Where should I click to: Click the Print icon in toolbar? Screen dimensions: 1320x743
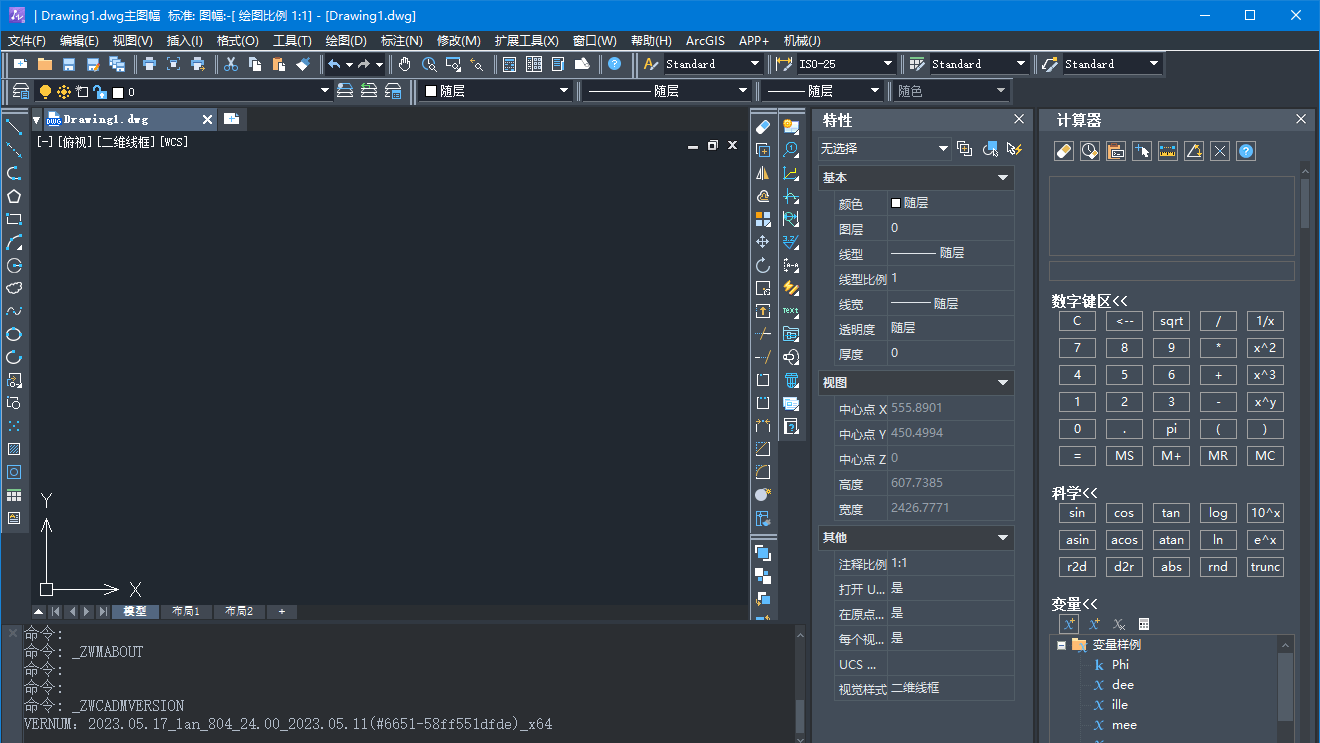pyautogui.click(x=149, y=64)
